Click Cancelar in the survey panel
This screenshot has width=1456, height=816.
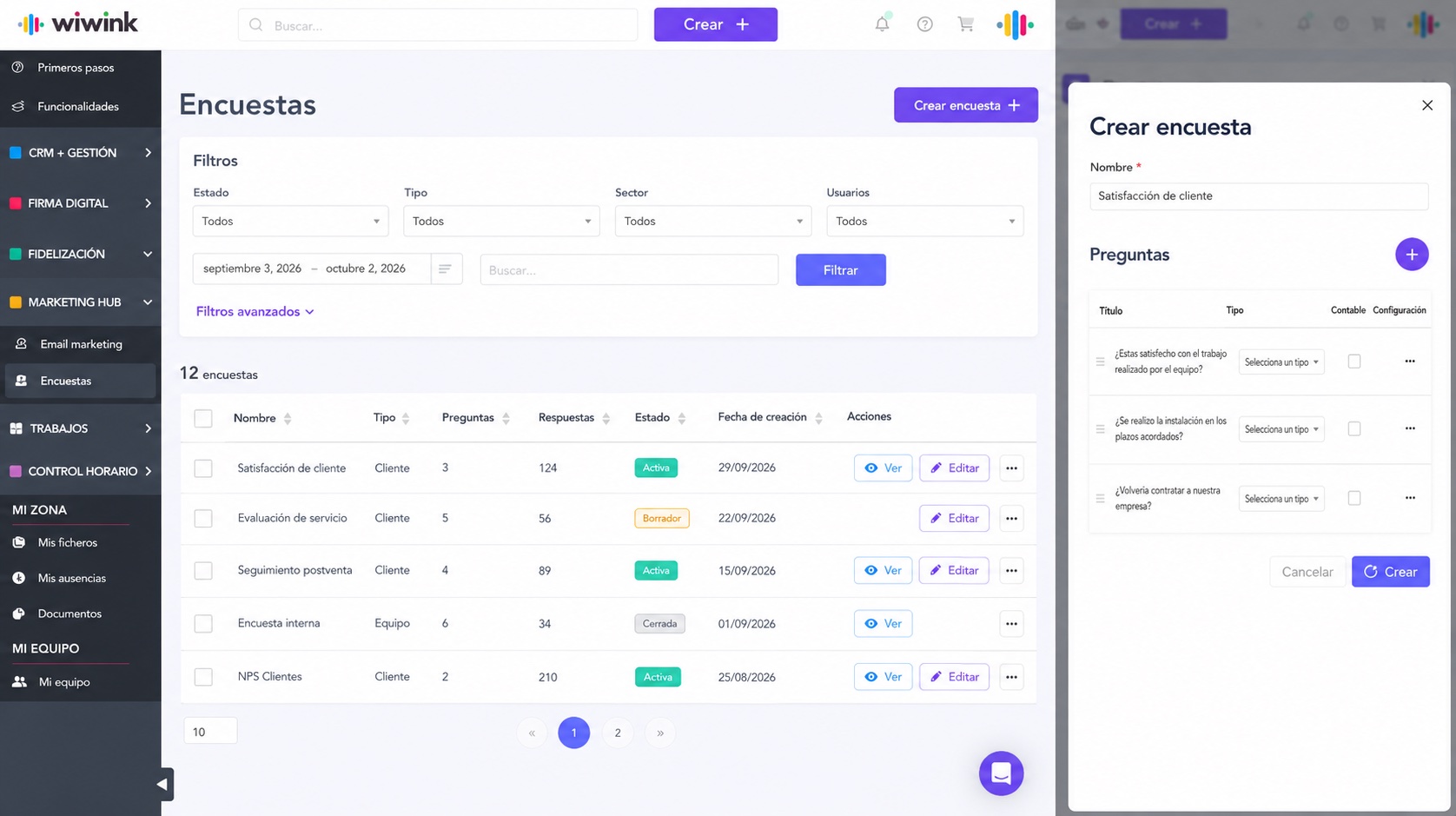(1307, 572)
